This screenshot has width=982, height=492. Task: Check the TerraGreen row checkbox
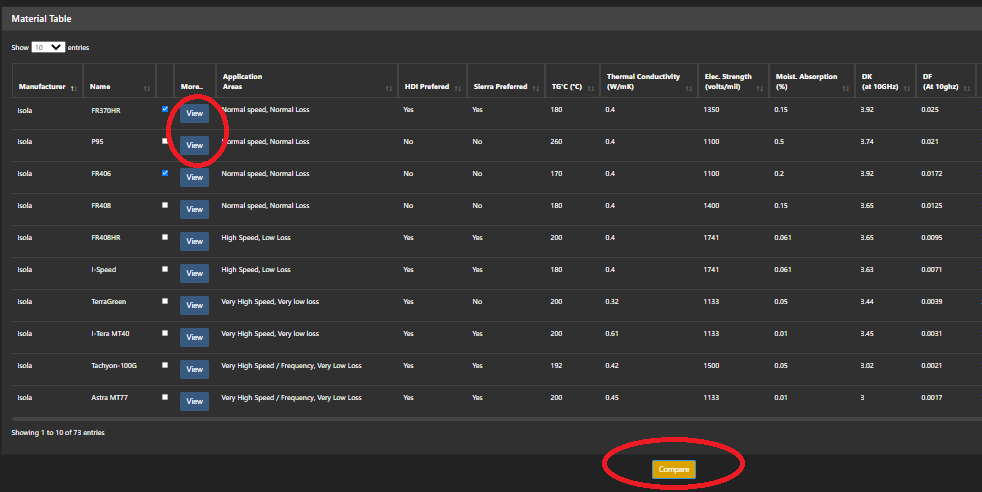pyautogui.click(x=165, y=300)
